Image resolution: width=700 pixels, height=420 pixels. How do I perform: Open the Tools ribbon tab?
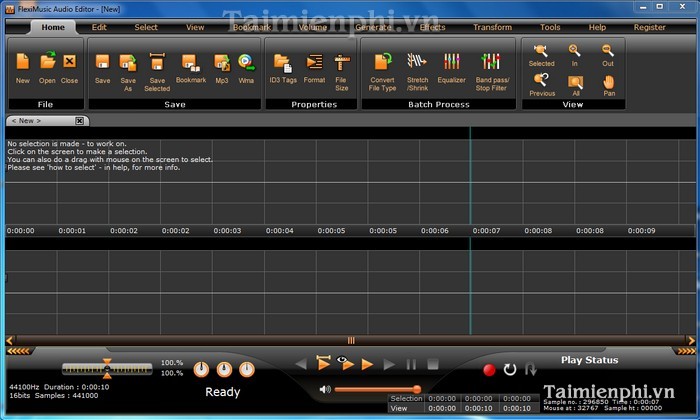[550, 27]
